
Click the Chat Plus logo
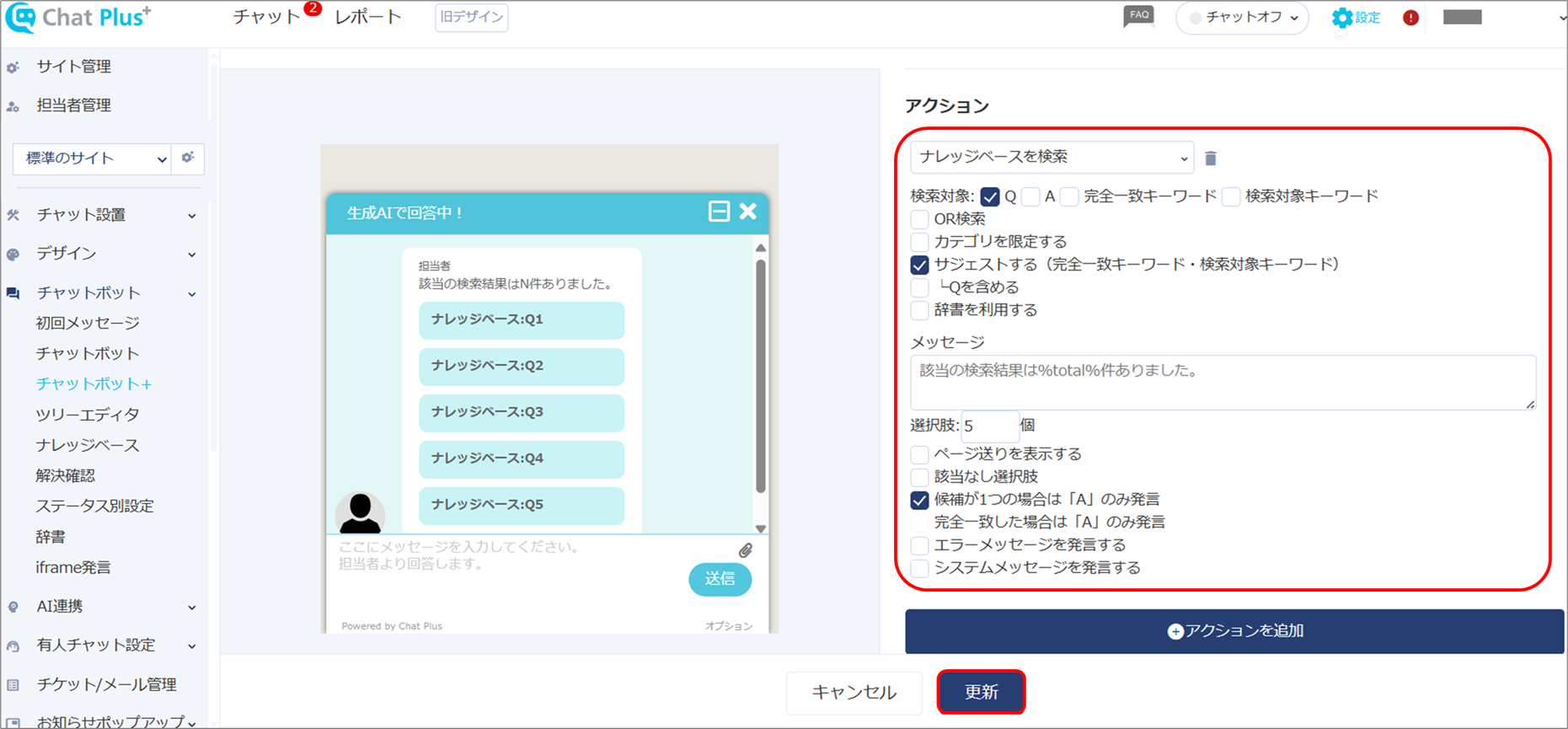[78, 17]
